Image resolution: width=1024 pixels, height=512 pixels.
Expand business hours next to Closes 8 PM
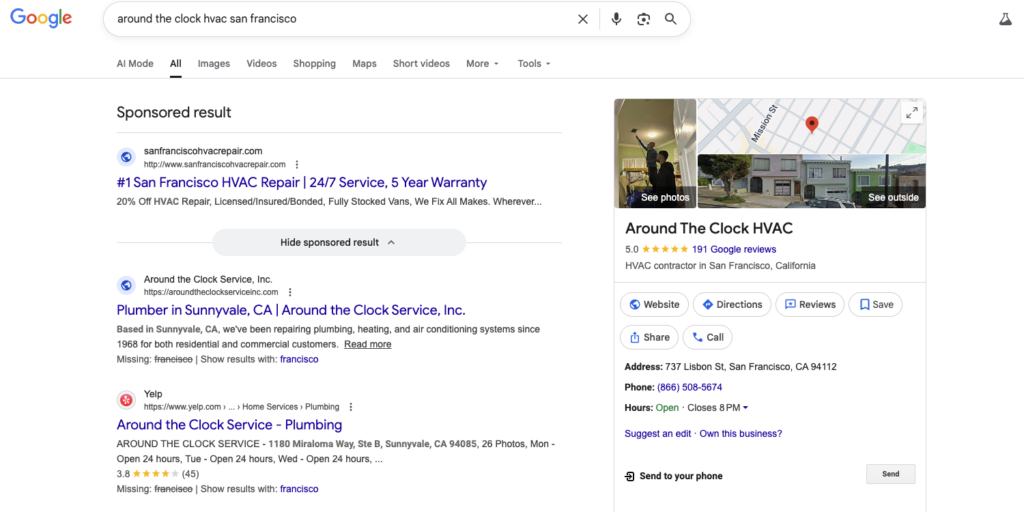[746, 408]
